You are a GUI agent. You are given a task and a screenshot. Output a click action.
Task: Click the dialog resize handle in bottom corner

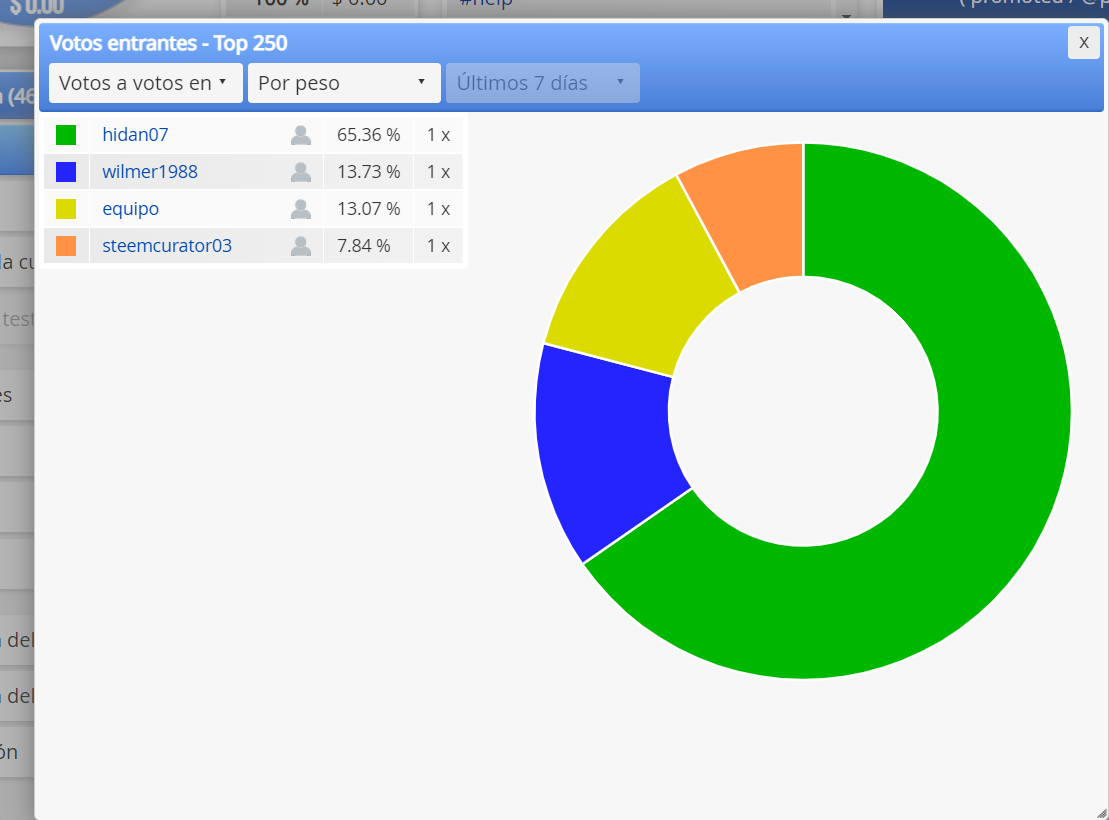[x=1101, y=813]
